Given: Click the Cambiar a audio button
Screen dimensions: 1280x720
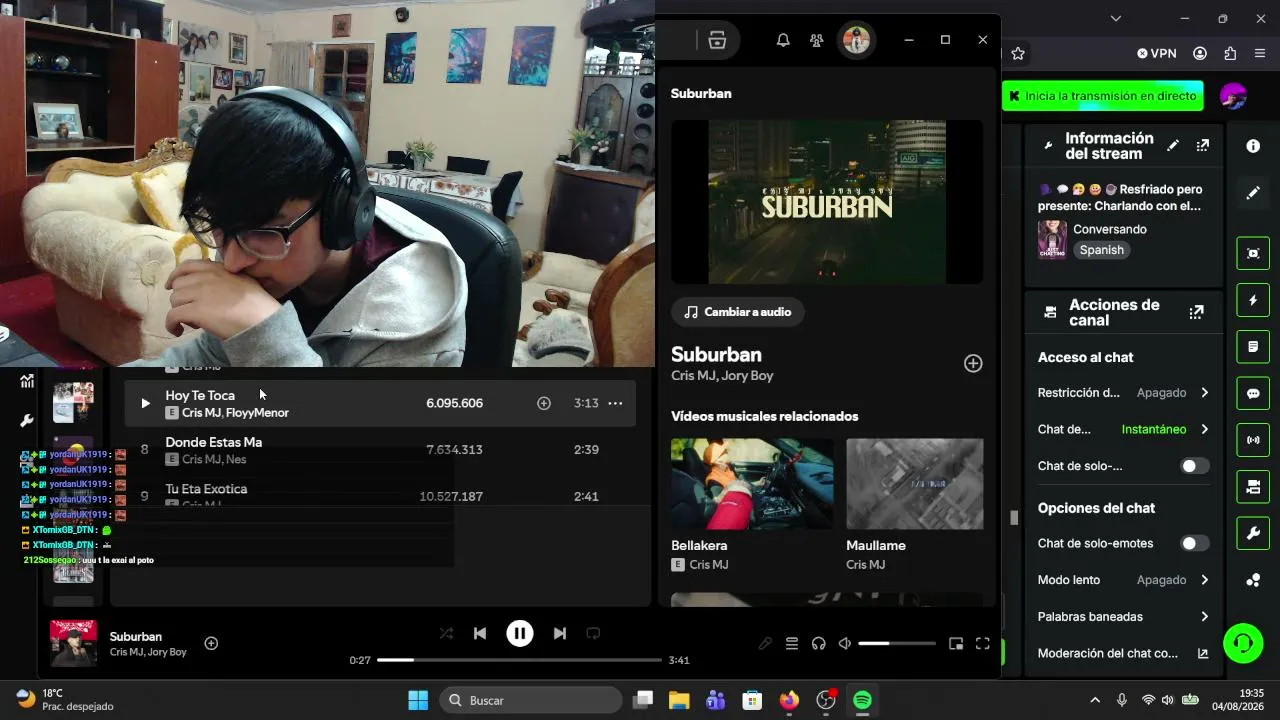Looking at the screenshot, I should [x=738, y=312].
